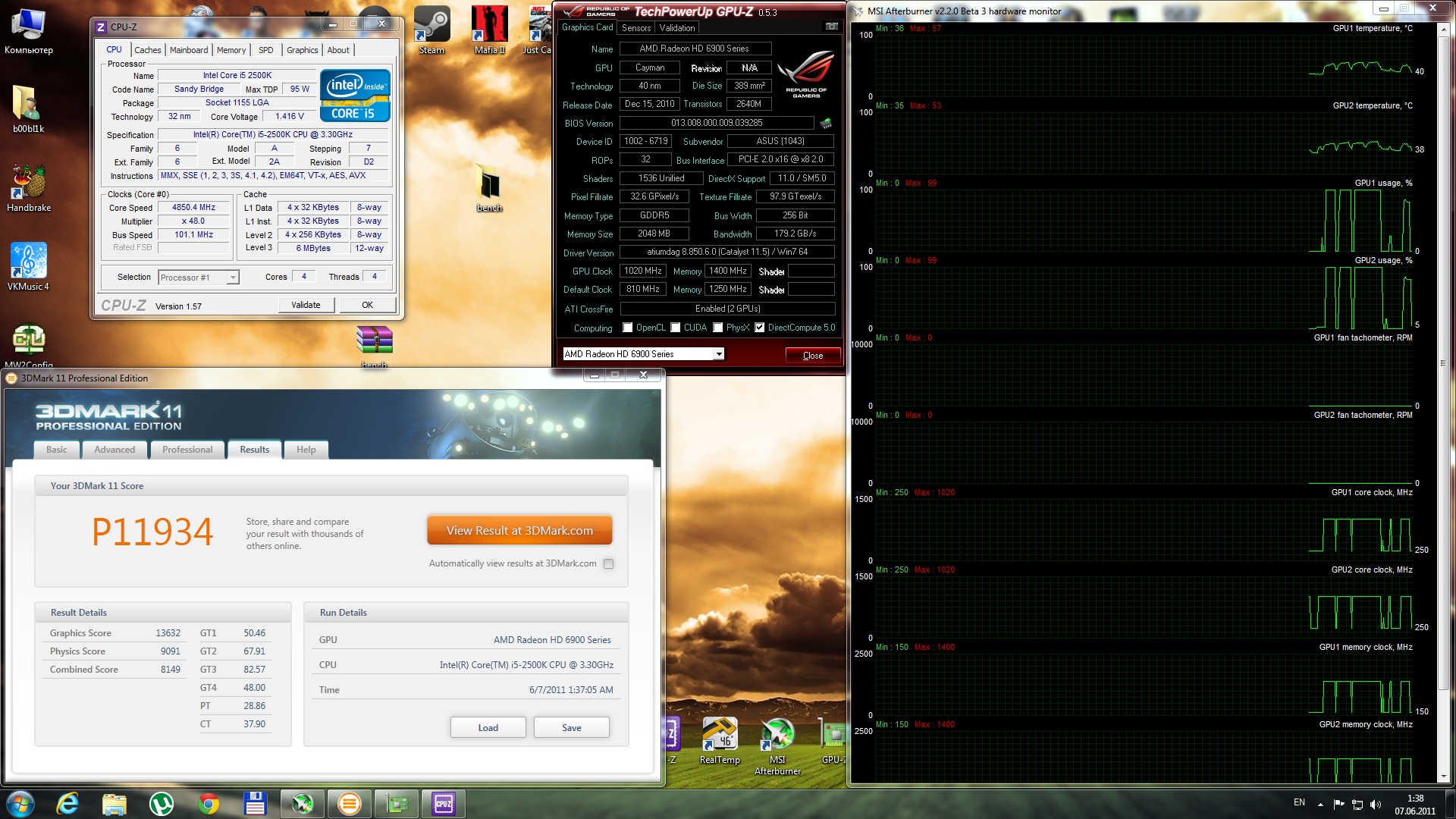Open Google Chrome from the taskbar
Screen dimensions: 1456x819
pos(209,803)
